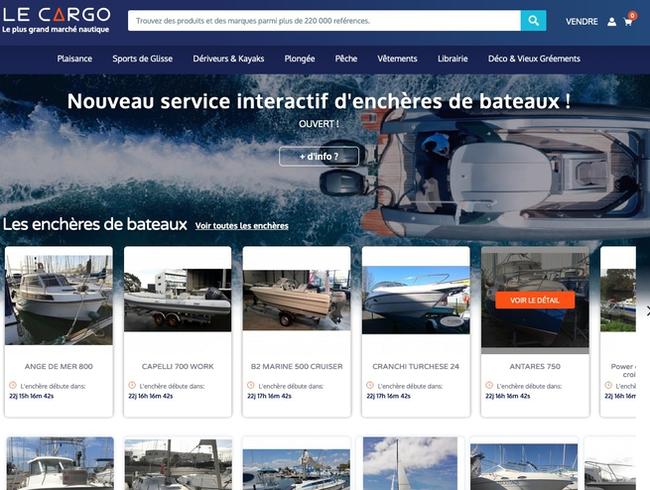Image resolution: width=650 pixels, height=490 pixels.
Task: Open the Cranchi Turchese 24 boat photo
Action: click(416, 300)
